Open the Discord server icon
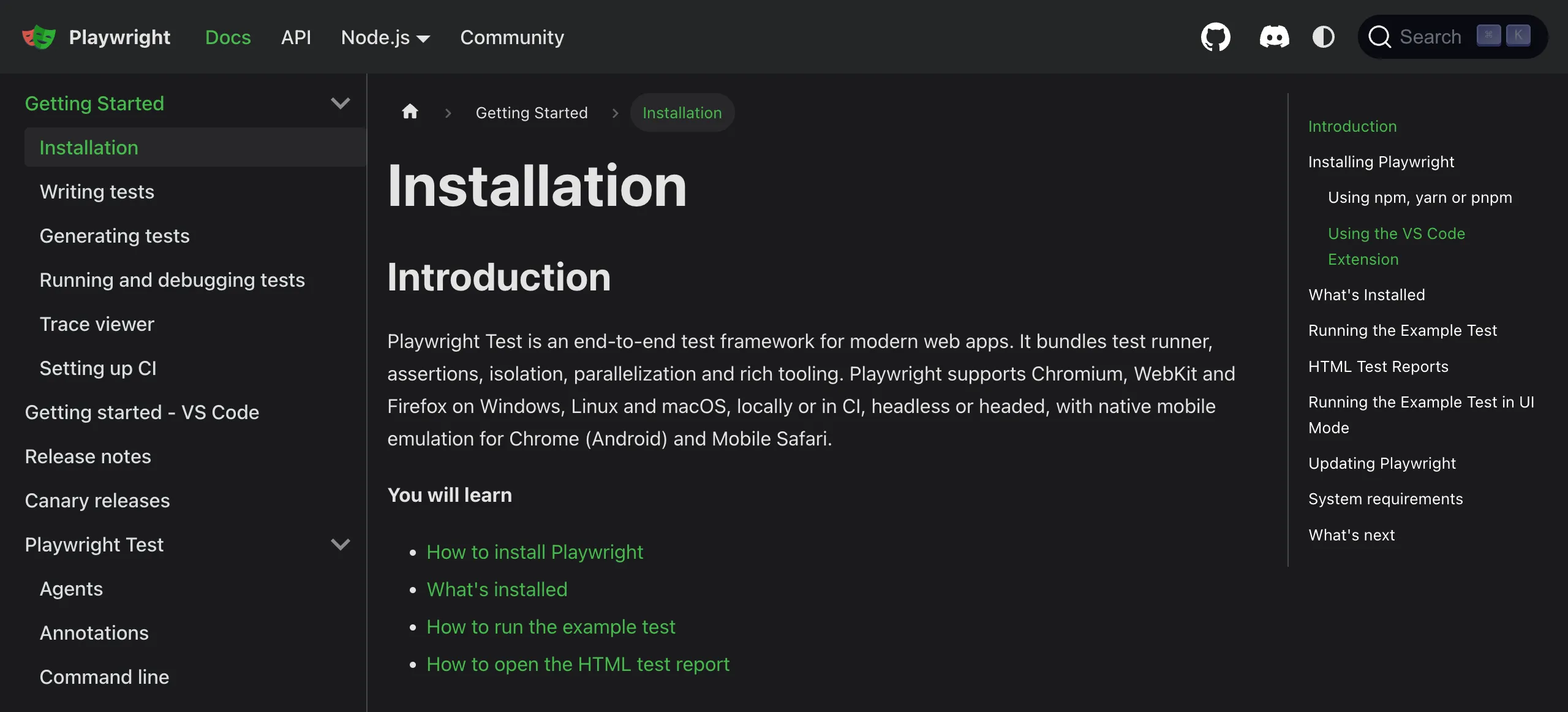The width and height of the screenshot is (1568, 712). point(1274,37)
